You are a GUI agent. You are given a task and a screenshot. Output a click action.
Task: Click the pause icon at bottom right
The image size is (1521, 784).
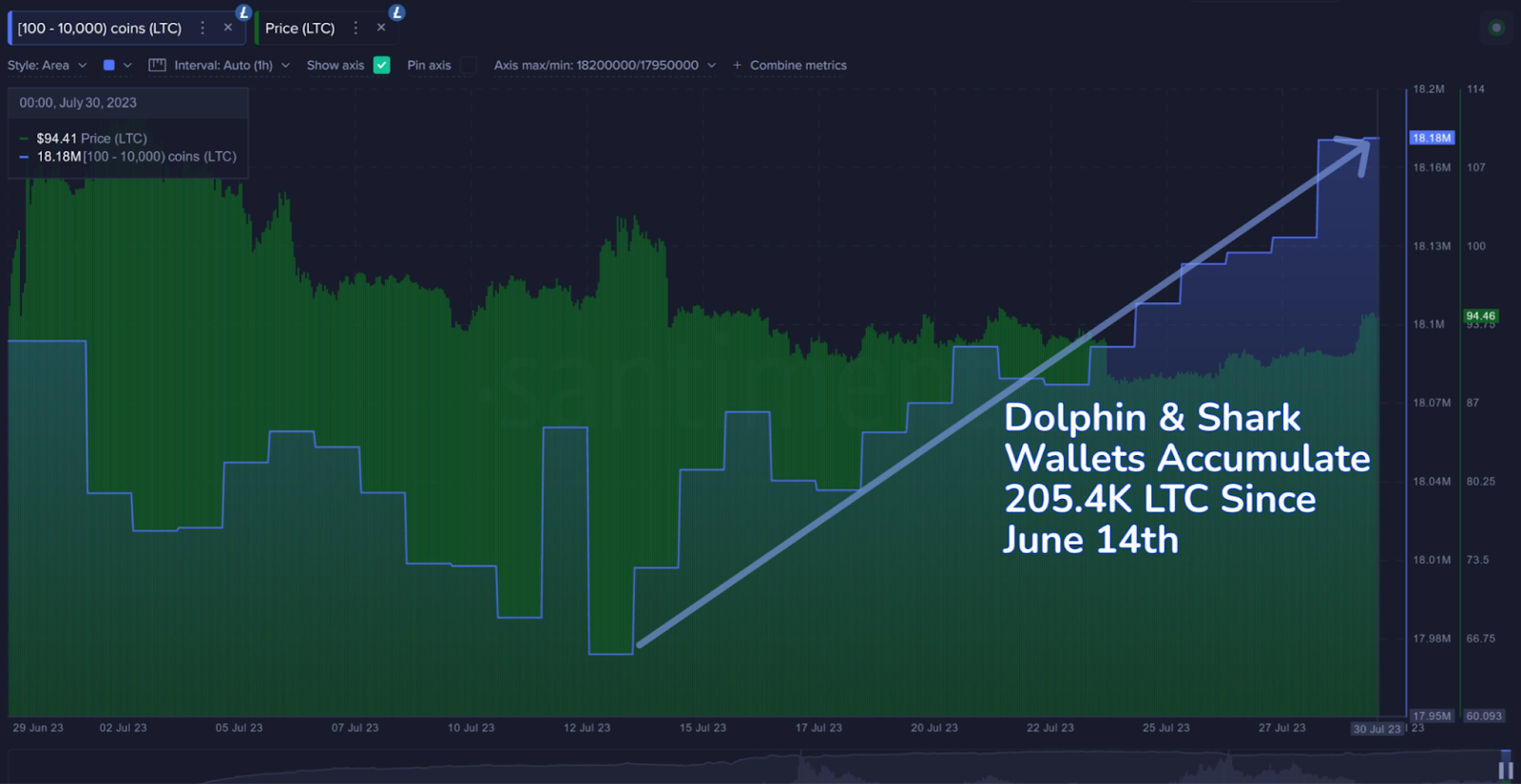(1506, 770)
